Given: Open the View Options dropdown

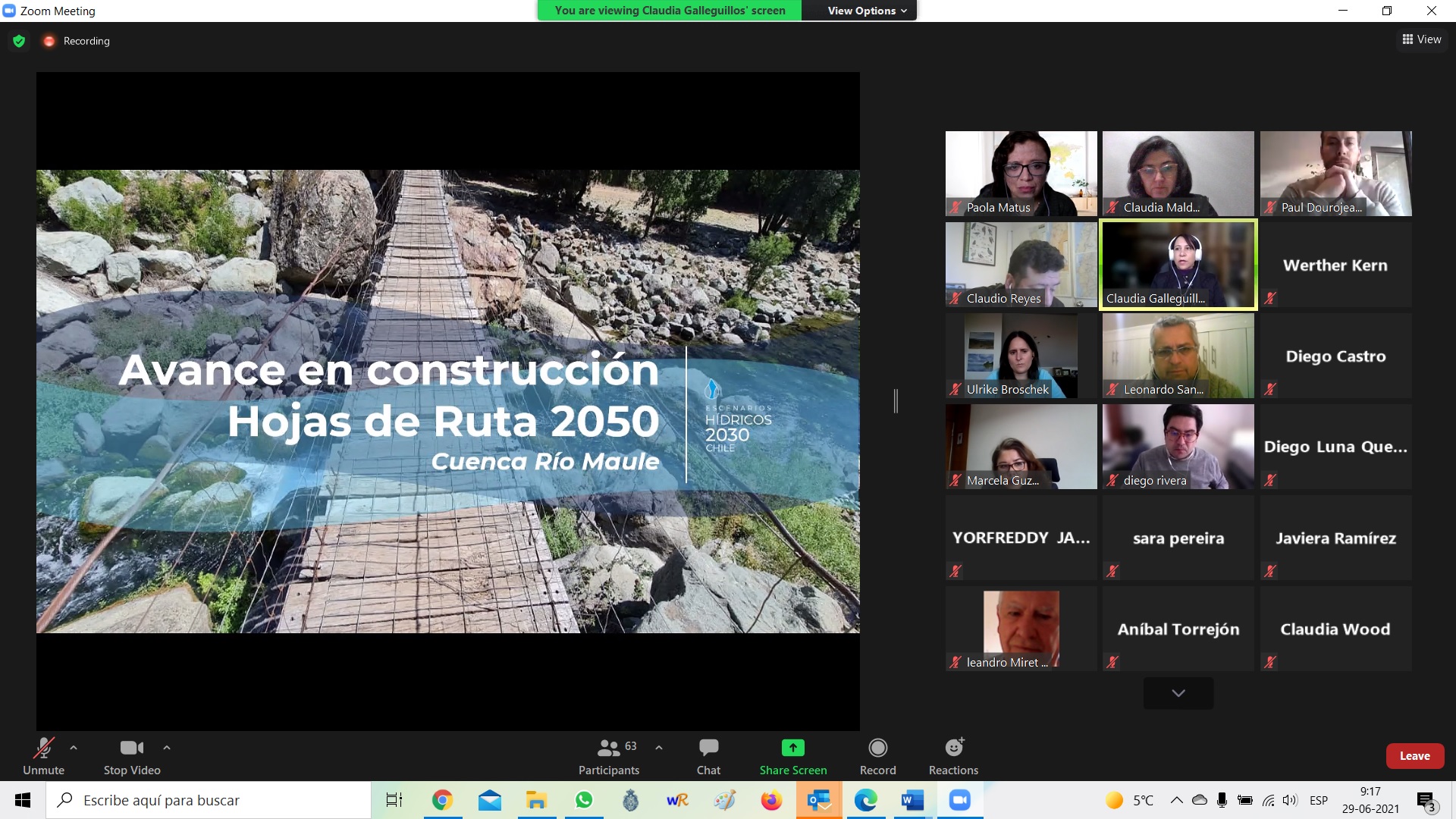Looking at the screenshot, I should tap(866, 11).
